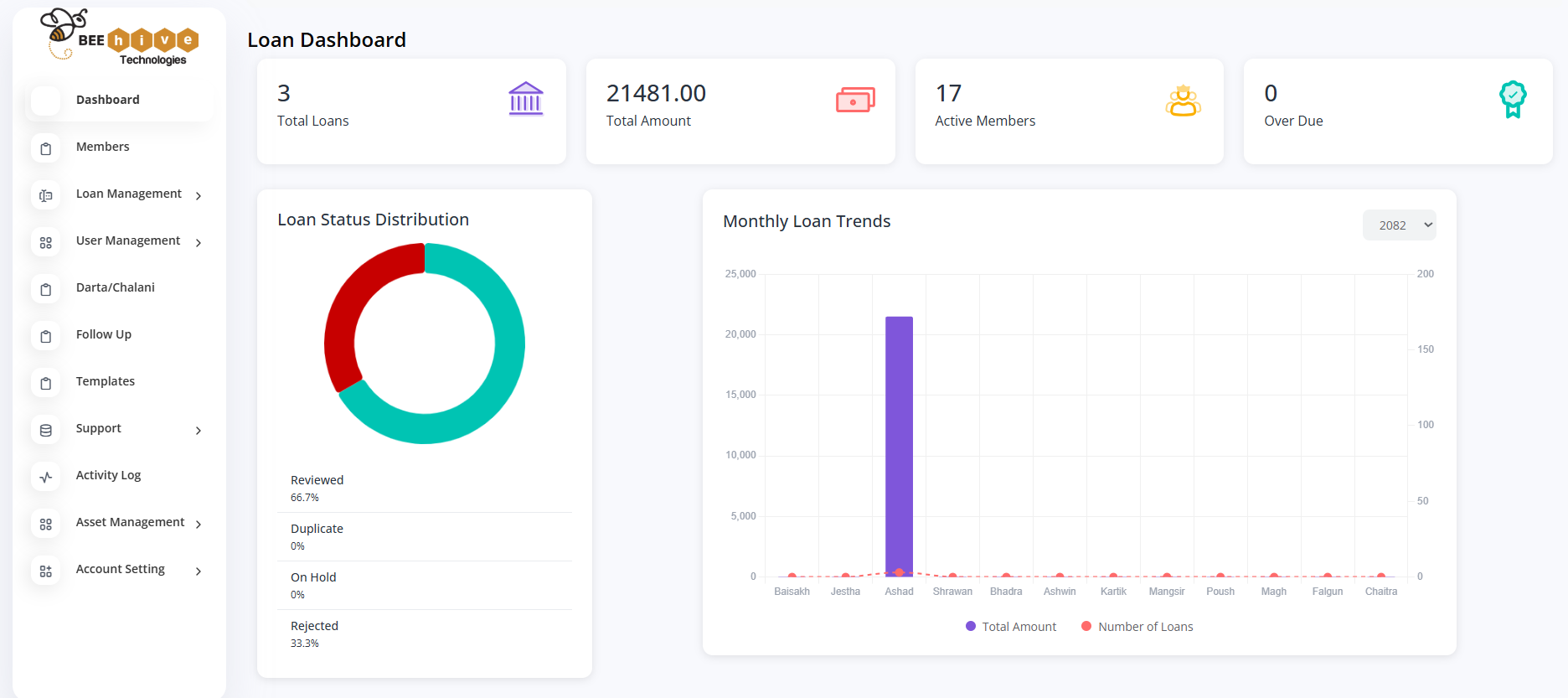Screen dimensions: 1568x698
Task: Open the Follow Up page link
Action: click(x=104, y=334)
